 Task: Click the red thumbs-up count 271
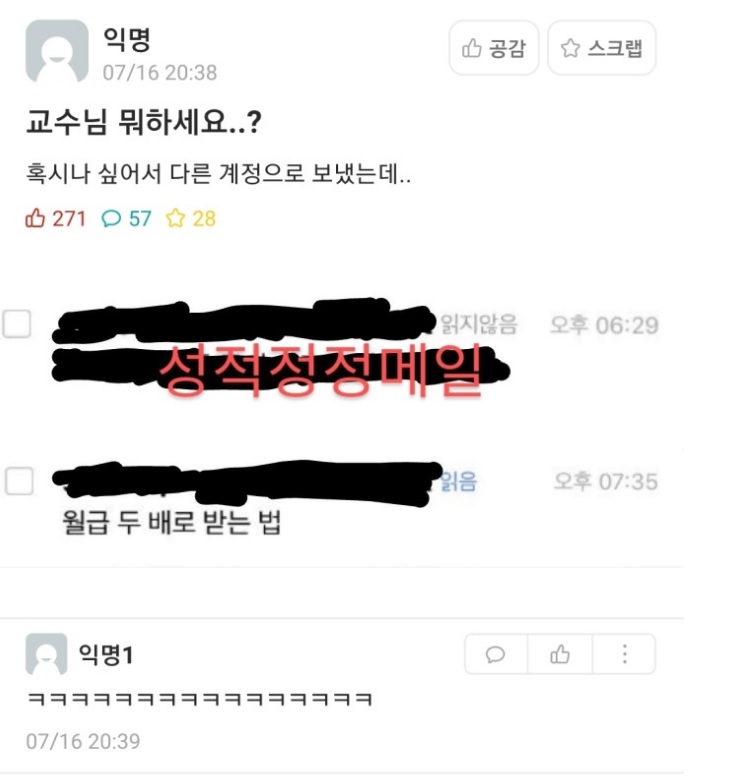tap(56, 219)
